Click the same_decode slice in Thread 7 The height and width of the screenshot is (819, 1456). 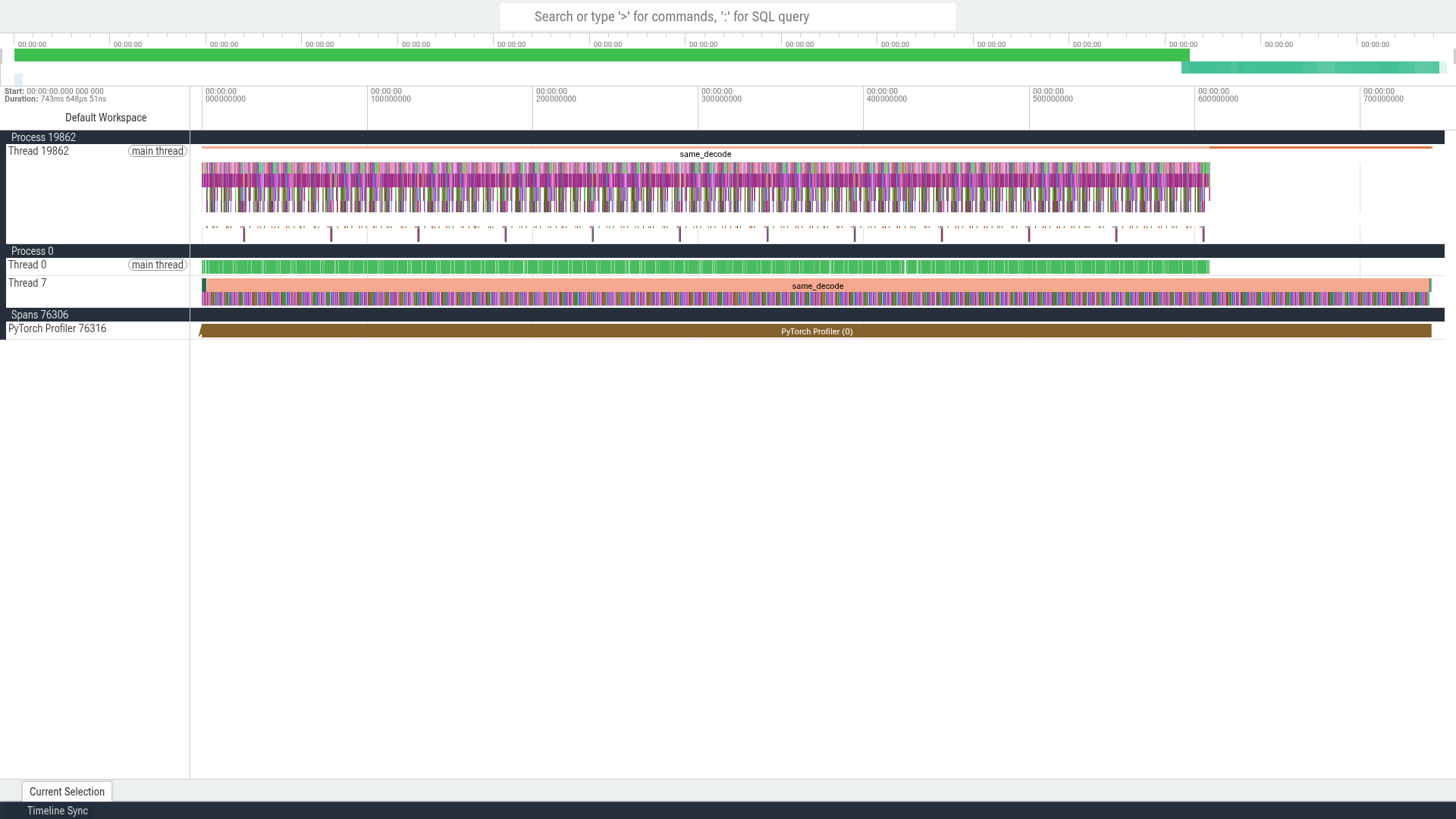tap(817, 286)
